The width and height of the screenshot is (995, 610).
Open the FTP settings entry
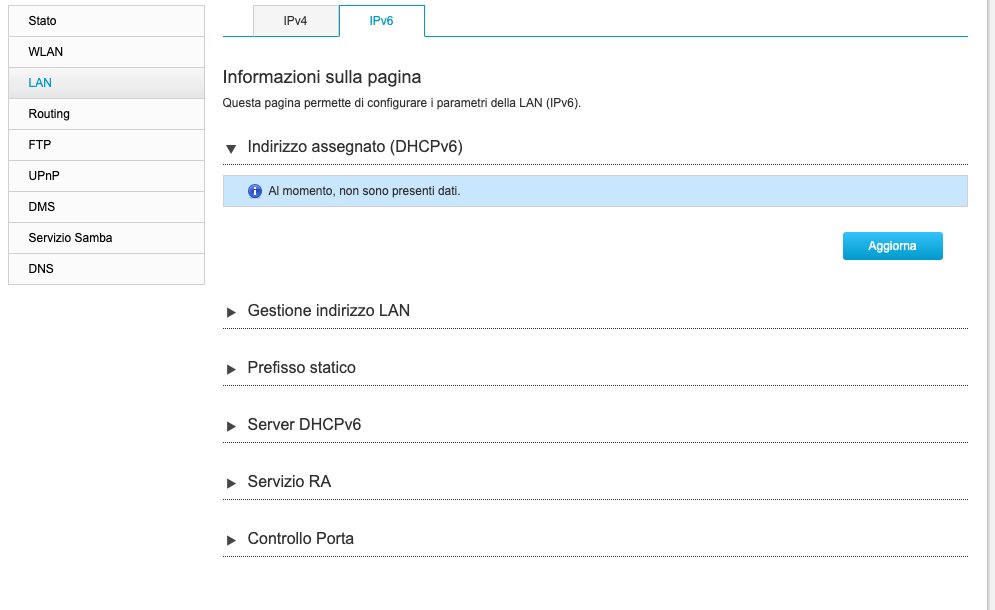106,145
